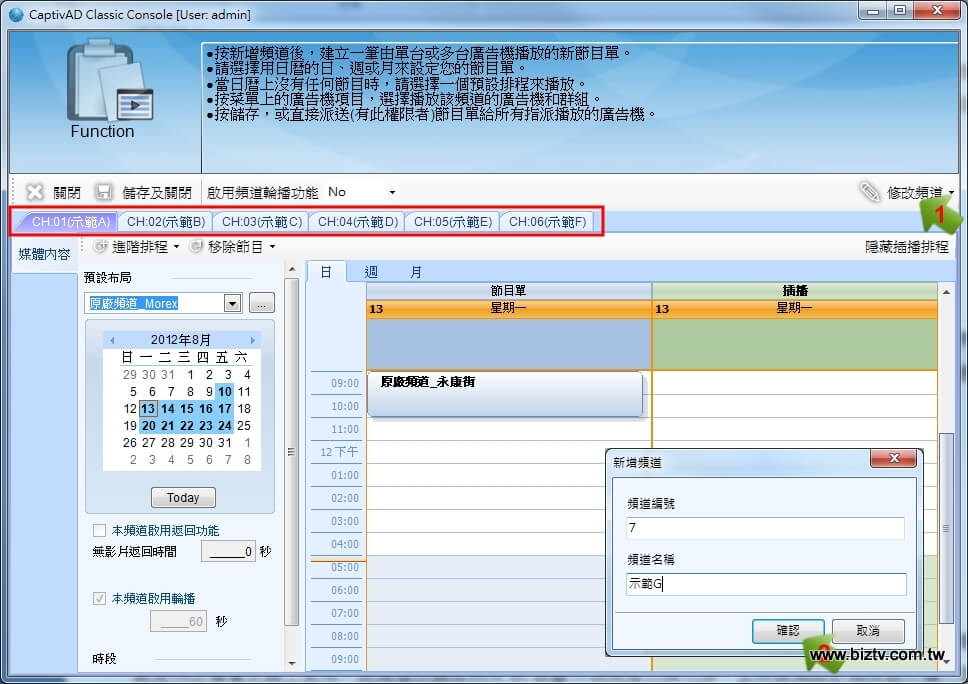Click the 修改頻道 pencil icon

click(x=870, y=192)
